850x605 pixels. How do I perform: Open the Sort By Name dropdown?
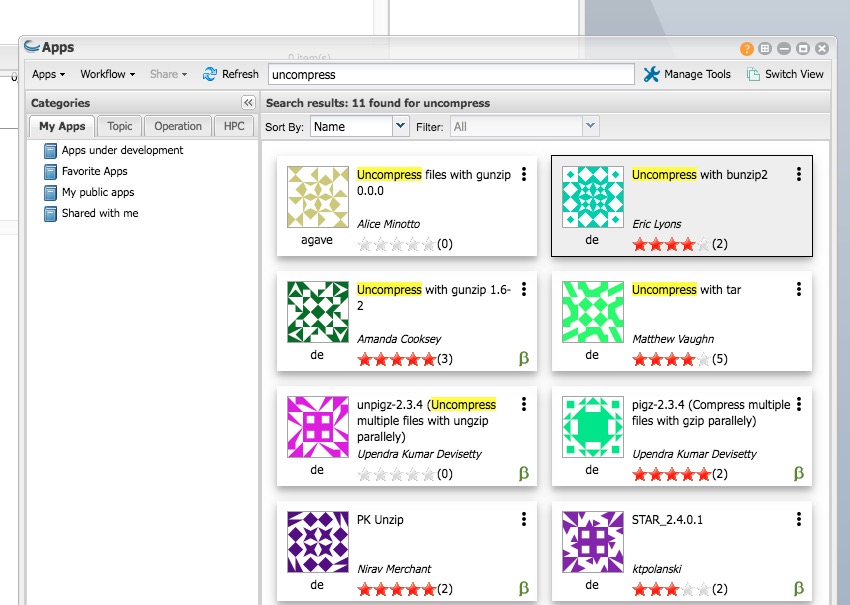[x=400, y=126]
